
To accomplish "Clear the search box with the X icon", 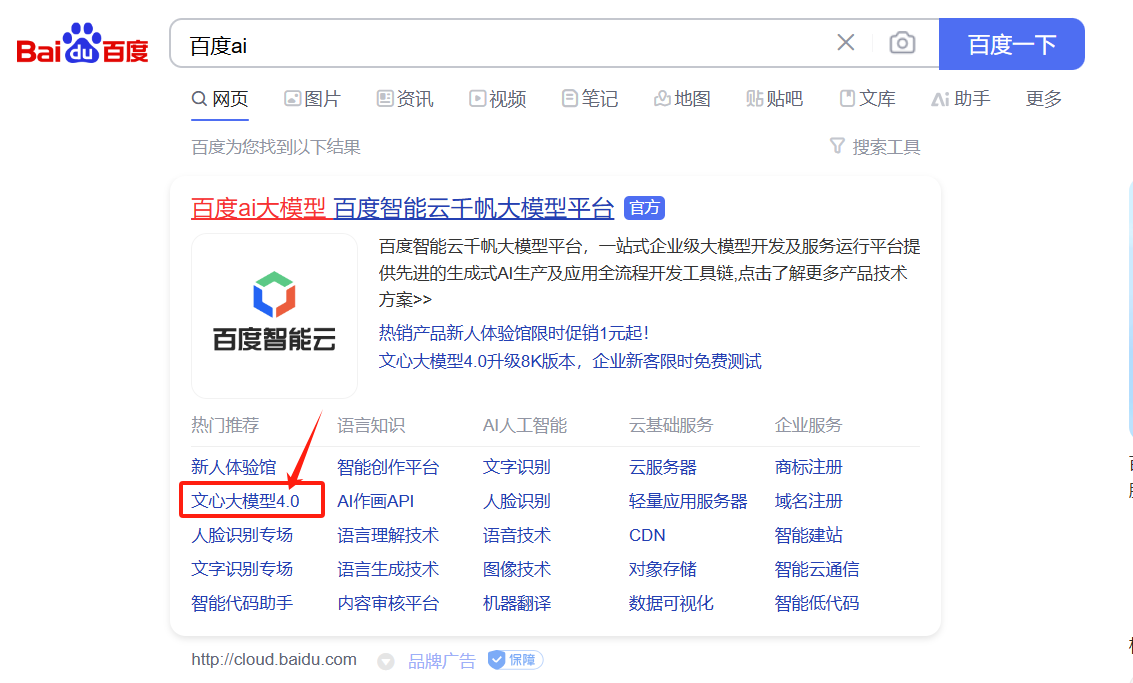I will click(x=845, y=43).
